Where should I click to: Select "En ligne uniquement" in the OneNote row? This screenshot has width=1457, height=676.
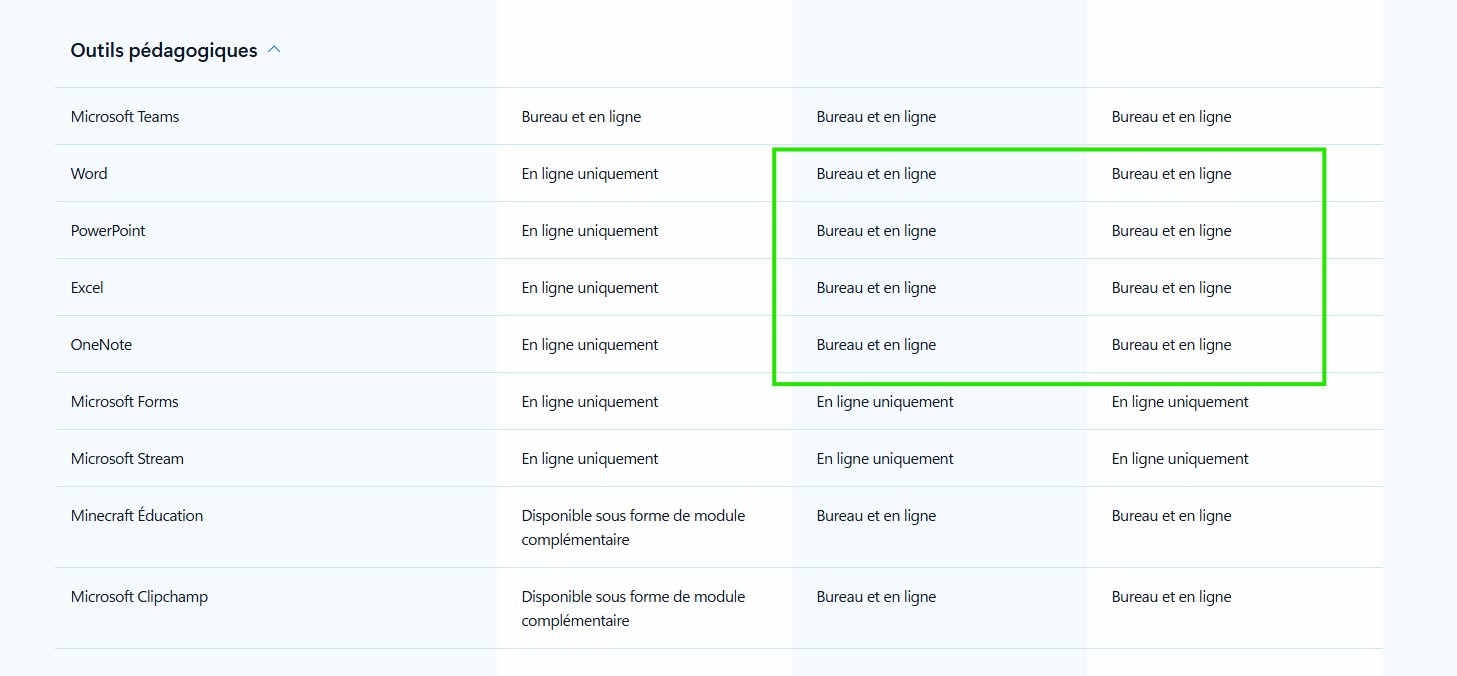(x=590, y=345)
